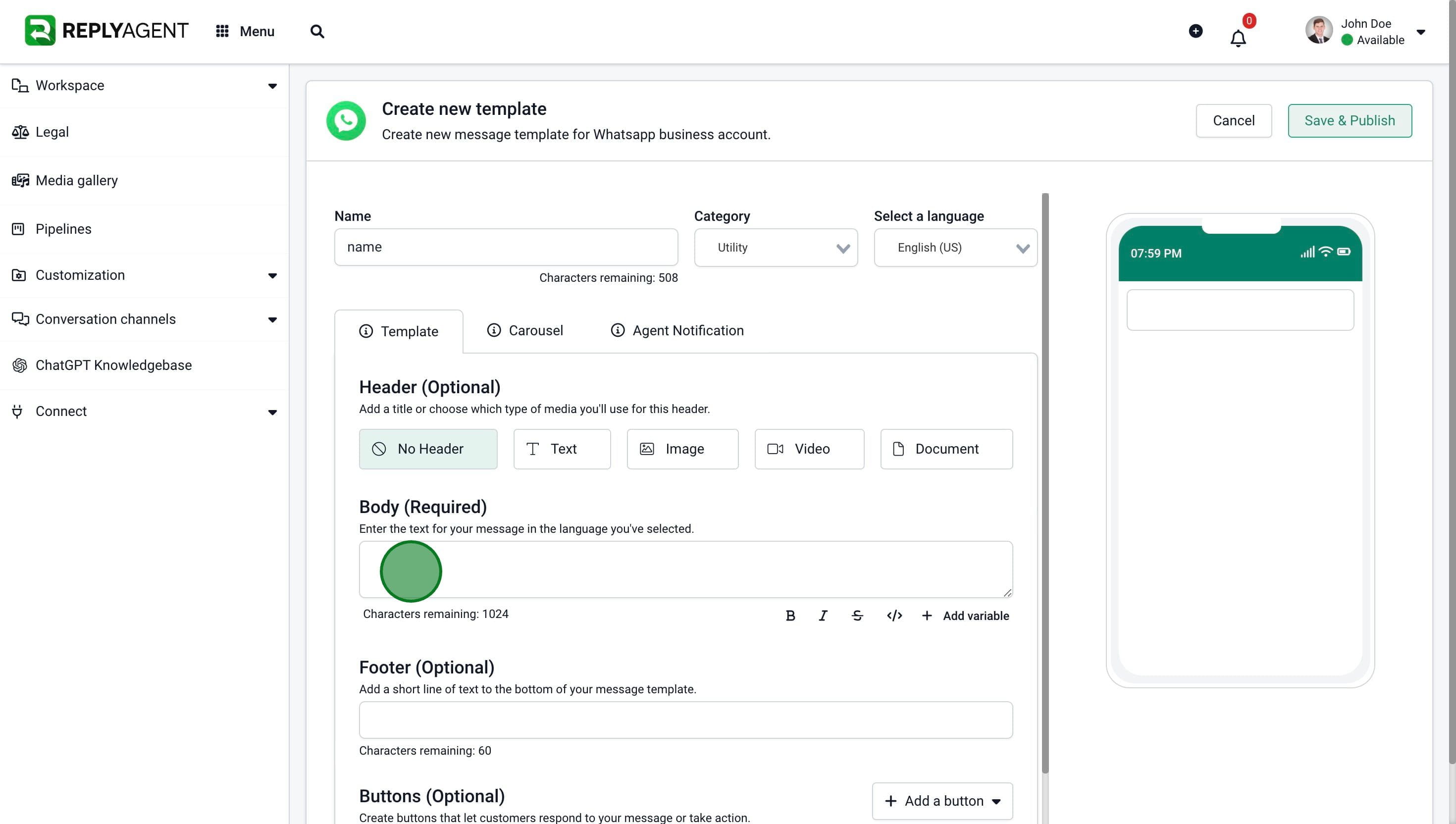The height and width of the screenshot is (824, 1456).
Task: Choose the Image header type
Action: (682, 449)
